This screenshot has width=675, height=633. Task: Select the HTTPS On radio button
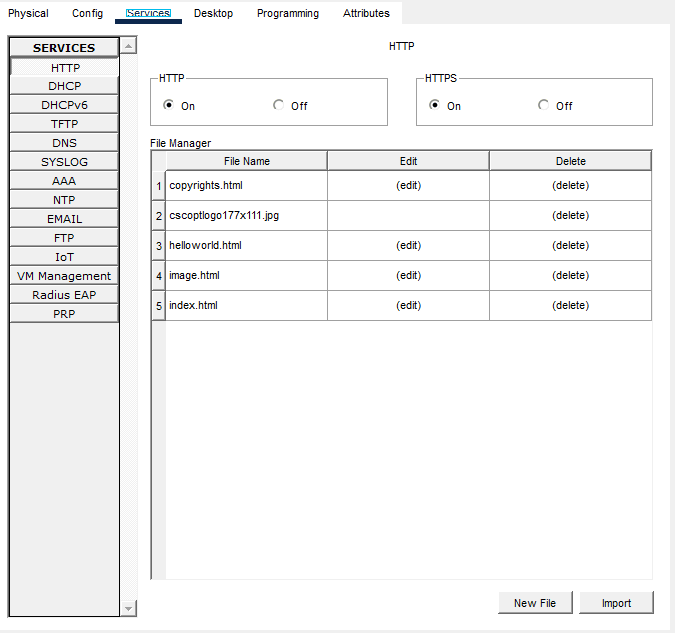point(435,105)
